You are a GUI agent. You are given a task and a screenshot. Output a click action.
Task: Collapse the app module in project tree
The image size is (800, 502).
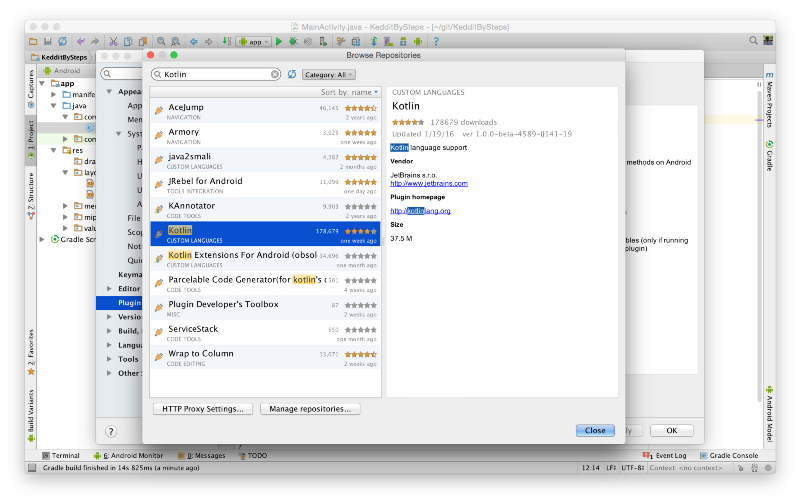tap(43, 83)
